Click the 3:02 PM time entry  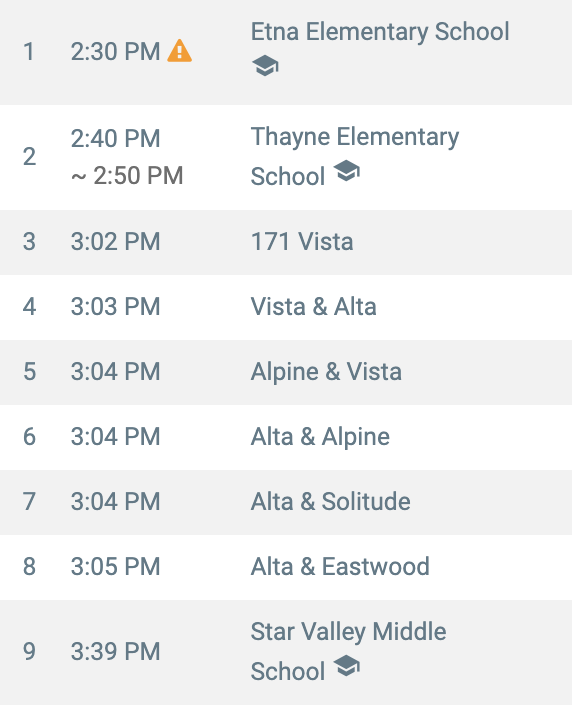coord(115,242)
